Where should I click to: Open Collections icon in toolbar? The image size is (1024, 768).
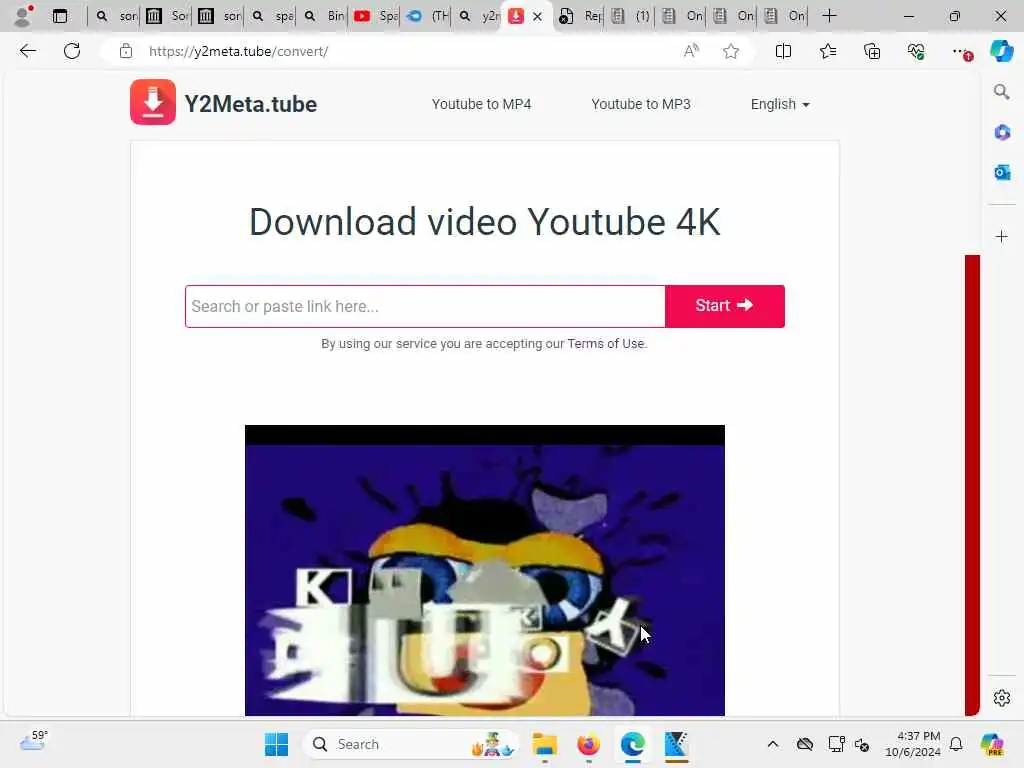point(872,51)
